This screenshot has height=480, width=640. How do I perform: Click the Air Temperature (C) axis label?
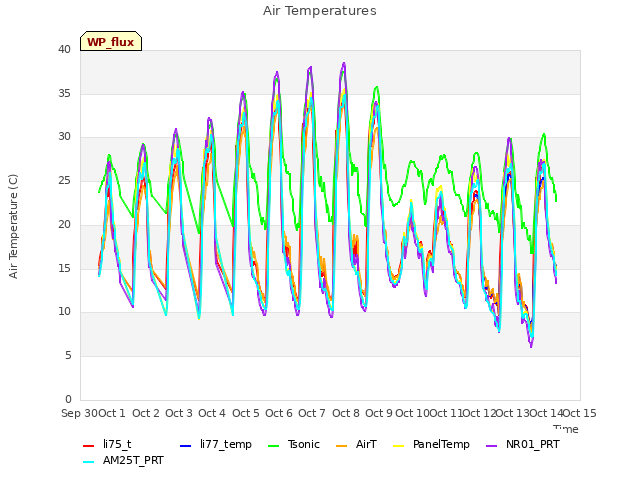[13, 226]
